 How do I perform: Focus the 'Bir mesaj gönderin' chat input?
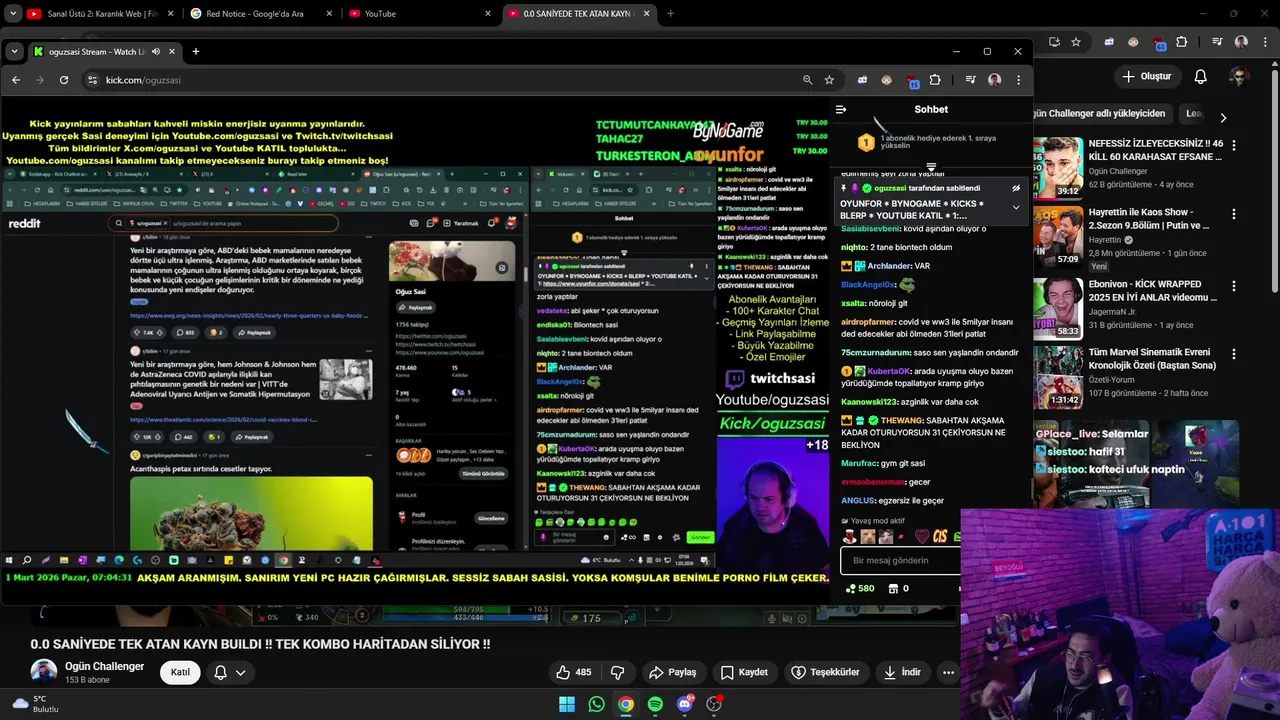pyautogui.click(x=900, y=561)
